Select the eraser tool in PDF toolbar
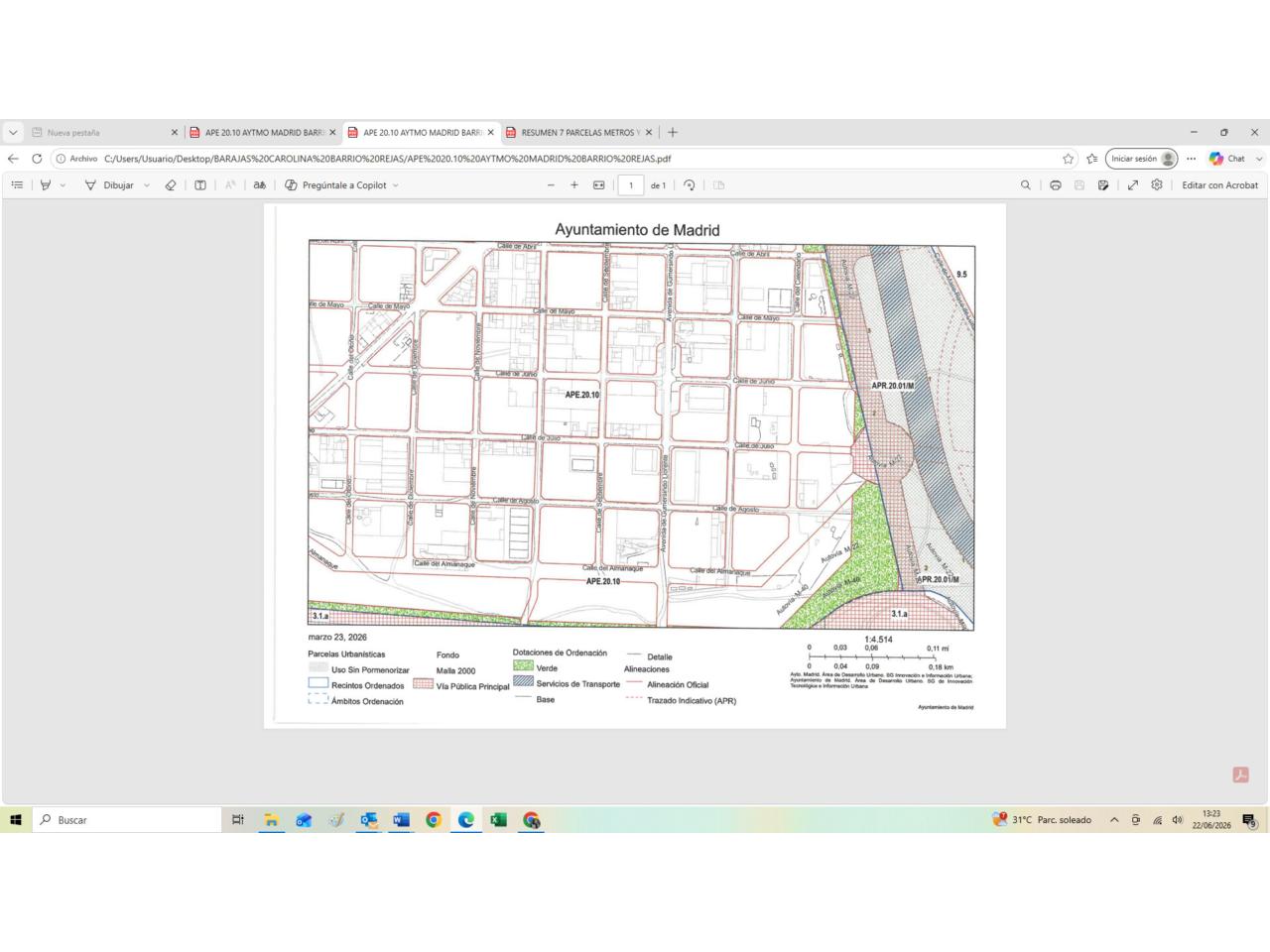1270x952 pixels. click(171, 185)
